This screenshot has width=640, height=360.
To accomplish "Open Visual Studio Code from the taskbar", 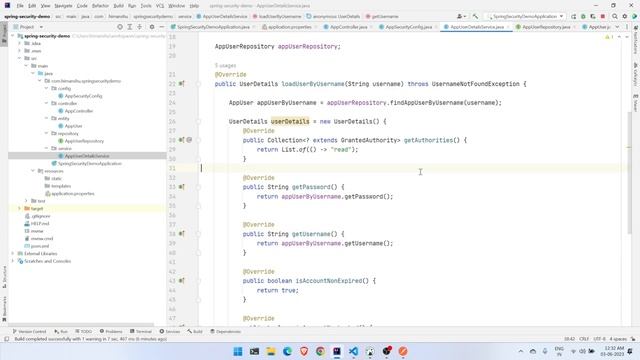I will coord(353,351).
